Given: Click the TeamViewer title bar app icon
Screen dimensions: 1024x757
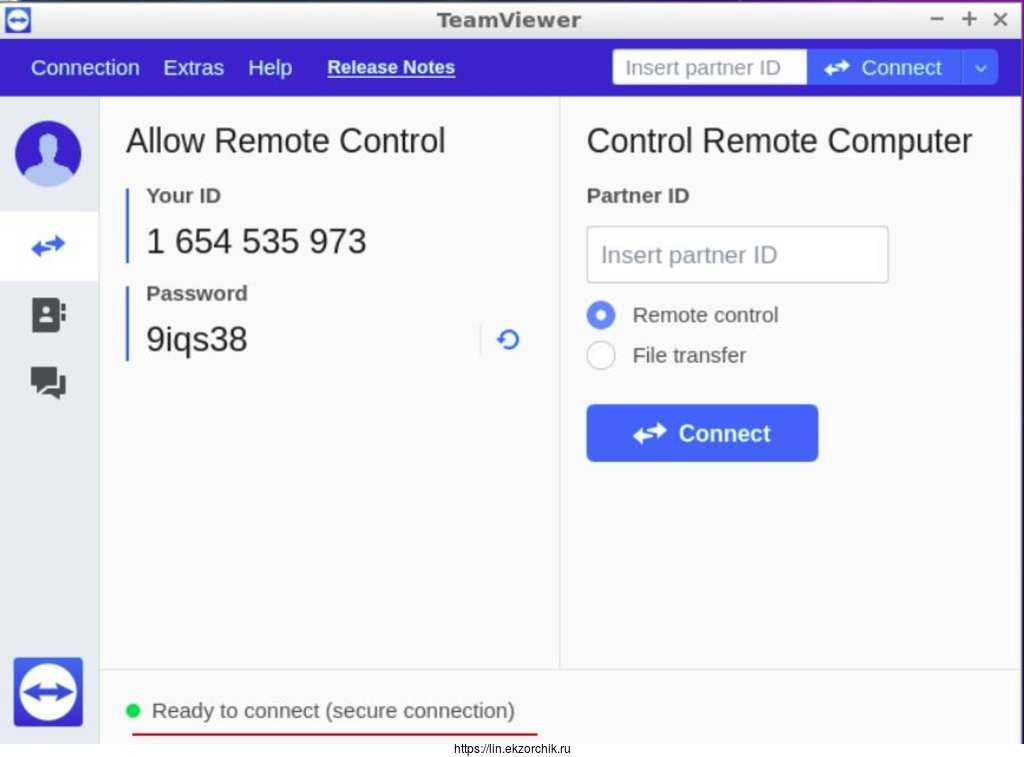Looking at the screenshot, I should [18, 19].
